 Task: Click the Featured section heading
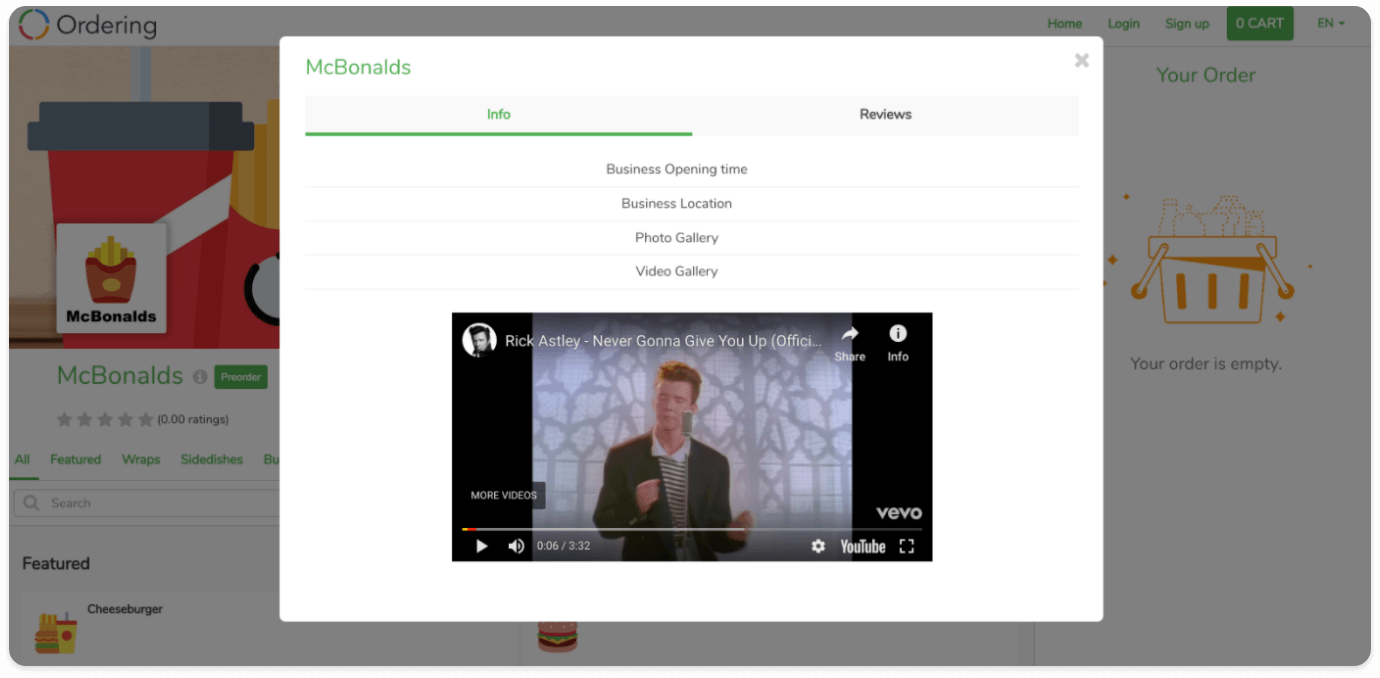pos(56,564)
